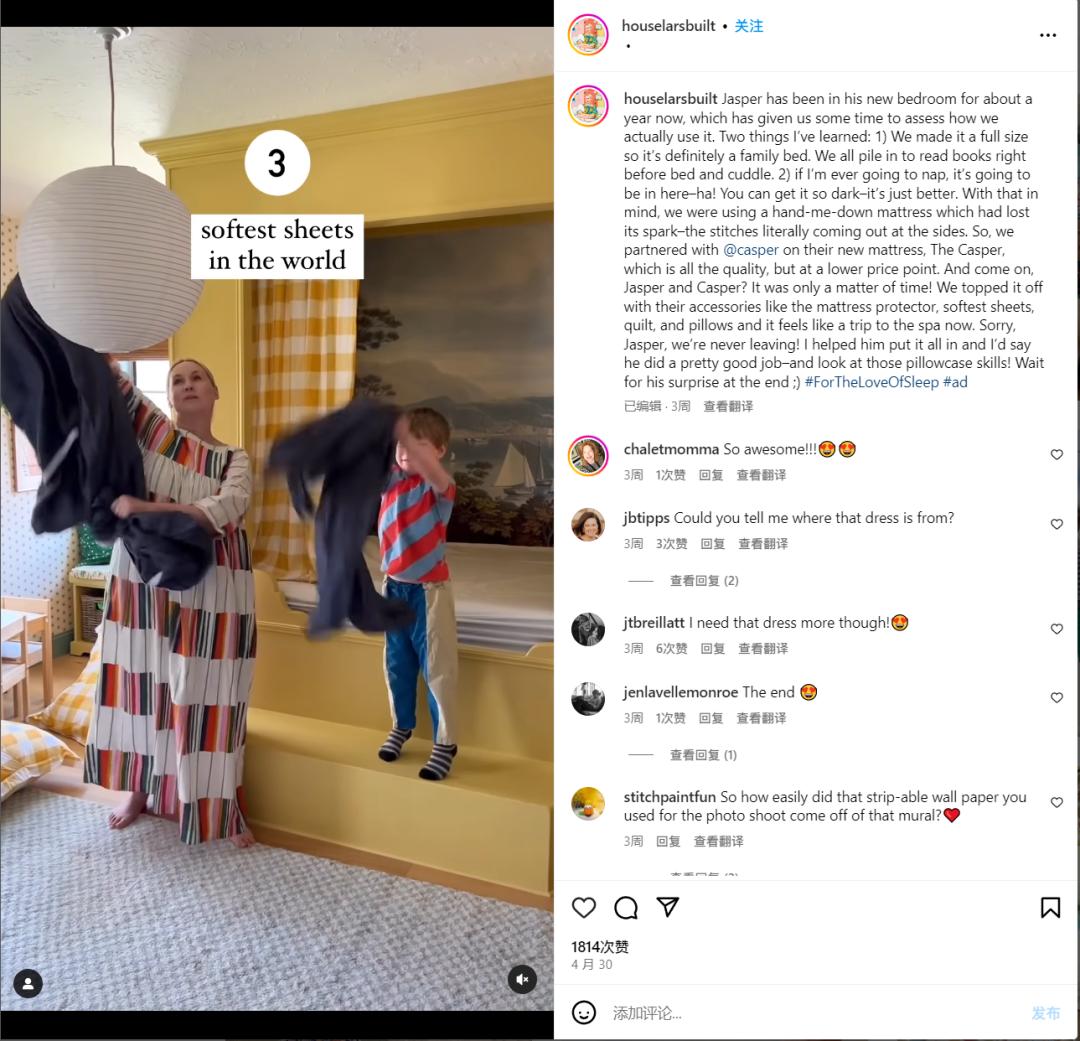The image size is (1080, 1041).
Task: Open the @casper mention link
Action: tap(751, 250)
